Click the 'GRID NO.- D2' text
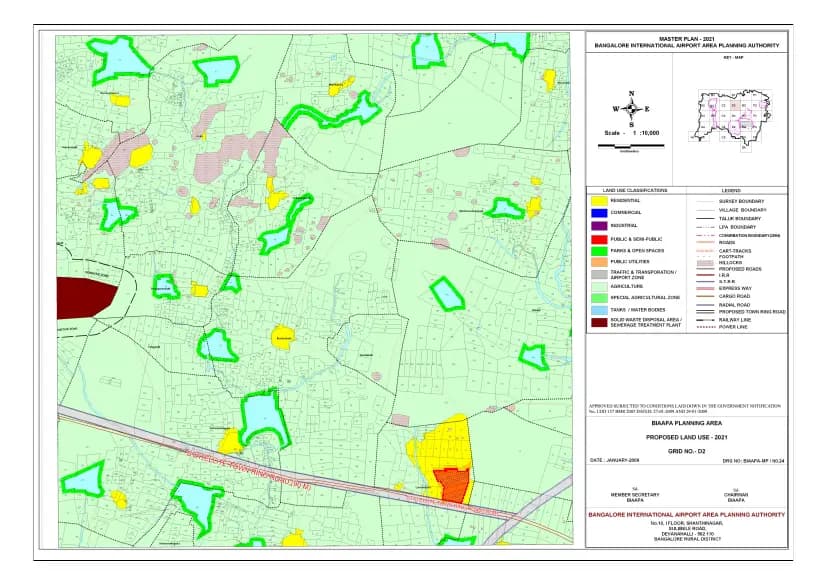 [686, 452]
